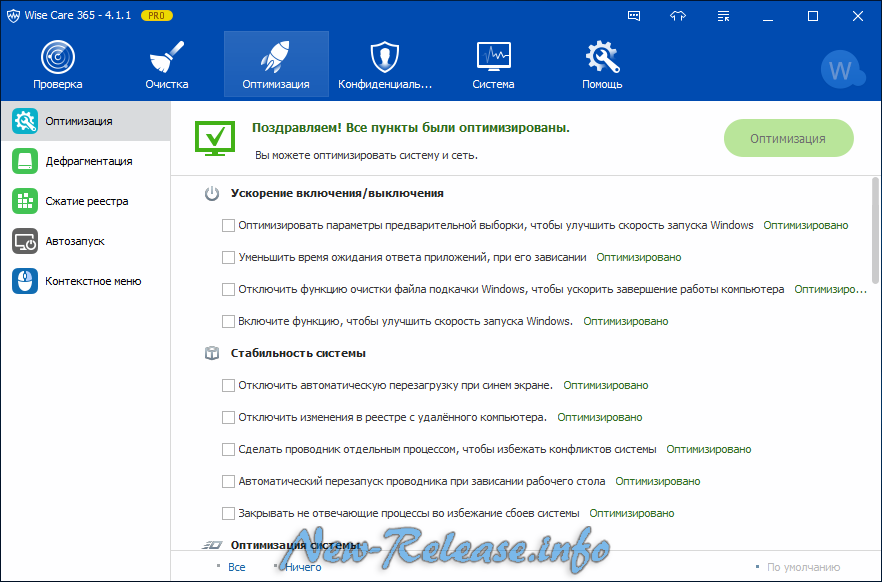Enable Уменьшить время ожидания ответа приложений checkbox
Screen dimensions: 882x582
click(x=228, y=258)
